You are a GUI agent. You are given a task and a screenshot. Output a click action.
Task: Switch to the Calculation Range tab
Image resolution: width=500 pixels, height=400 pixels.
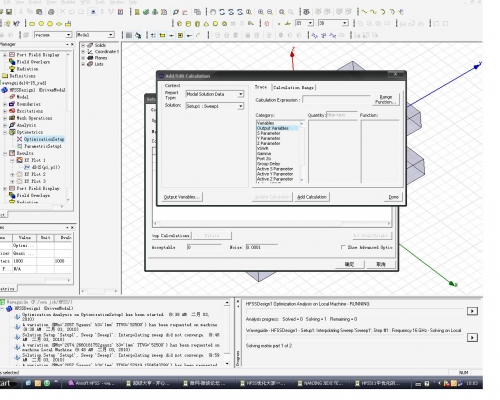click(293, 88)
